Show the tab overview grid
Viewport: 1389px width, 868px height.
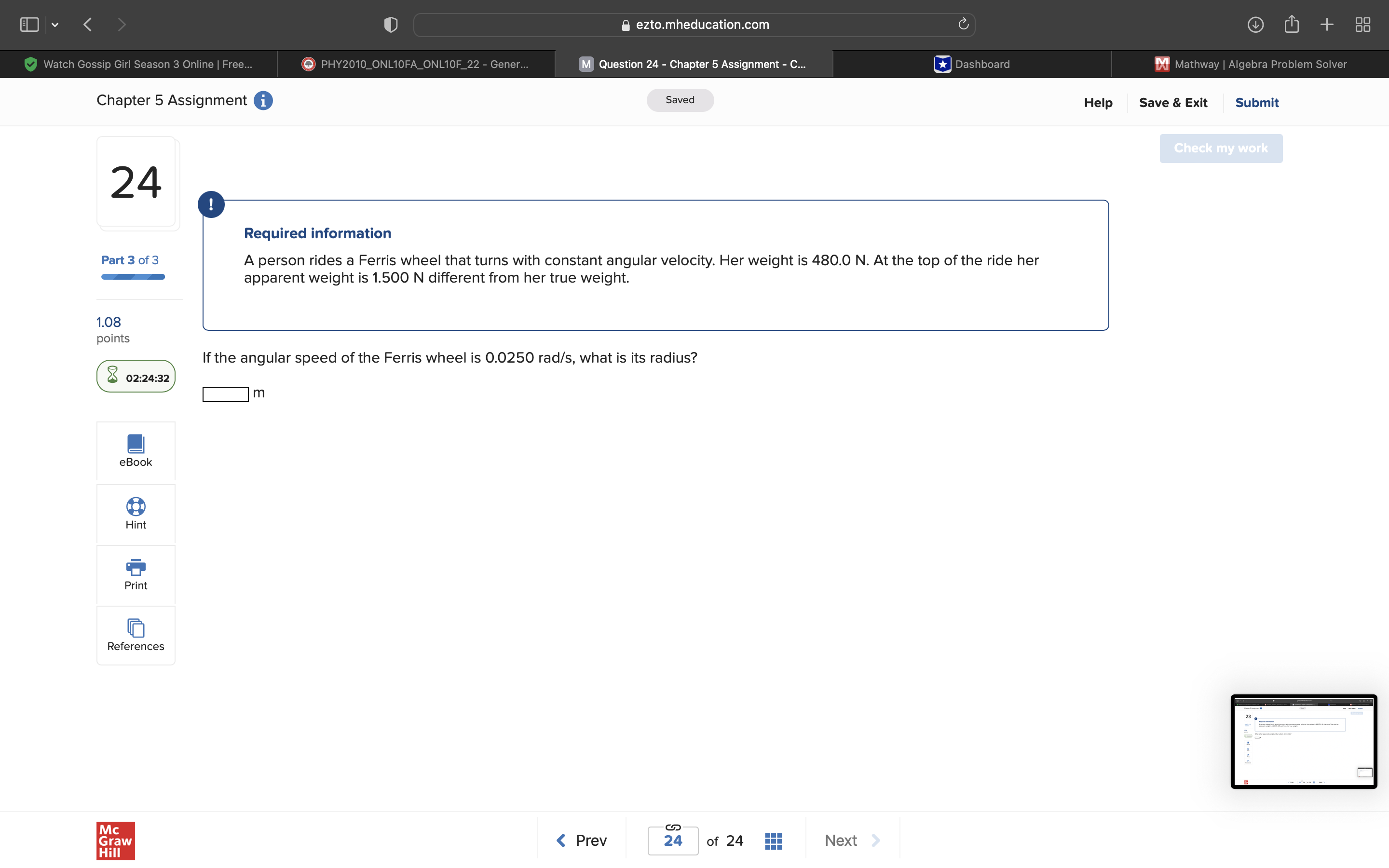(1362, 24)
